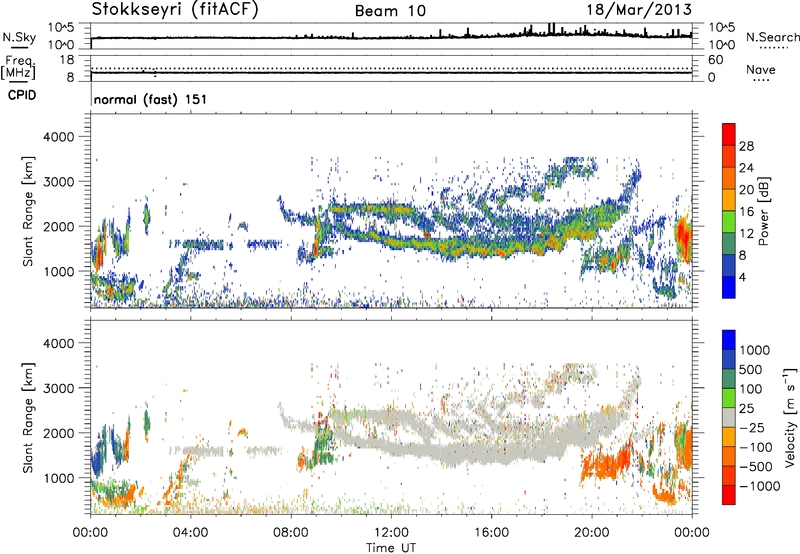Click the red top of the power colorbar

point(729,134)
